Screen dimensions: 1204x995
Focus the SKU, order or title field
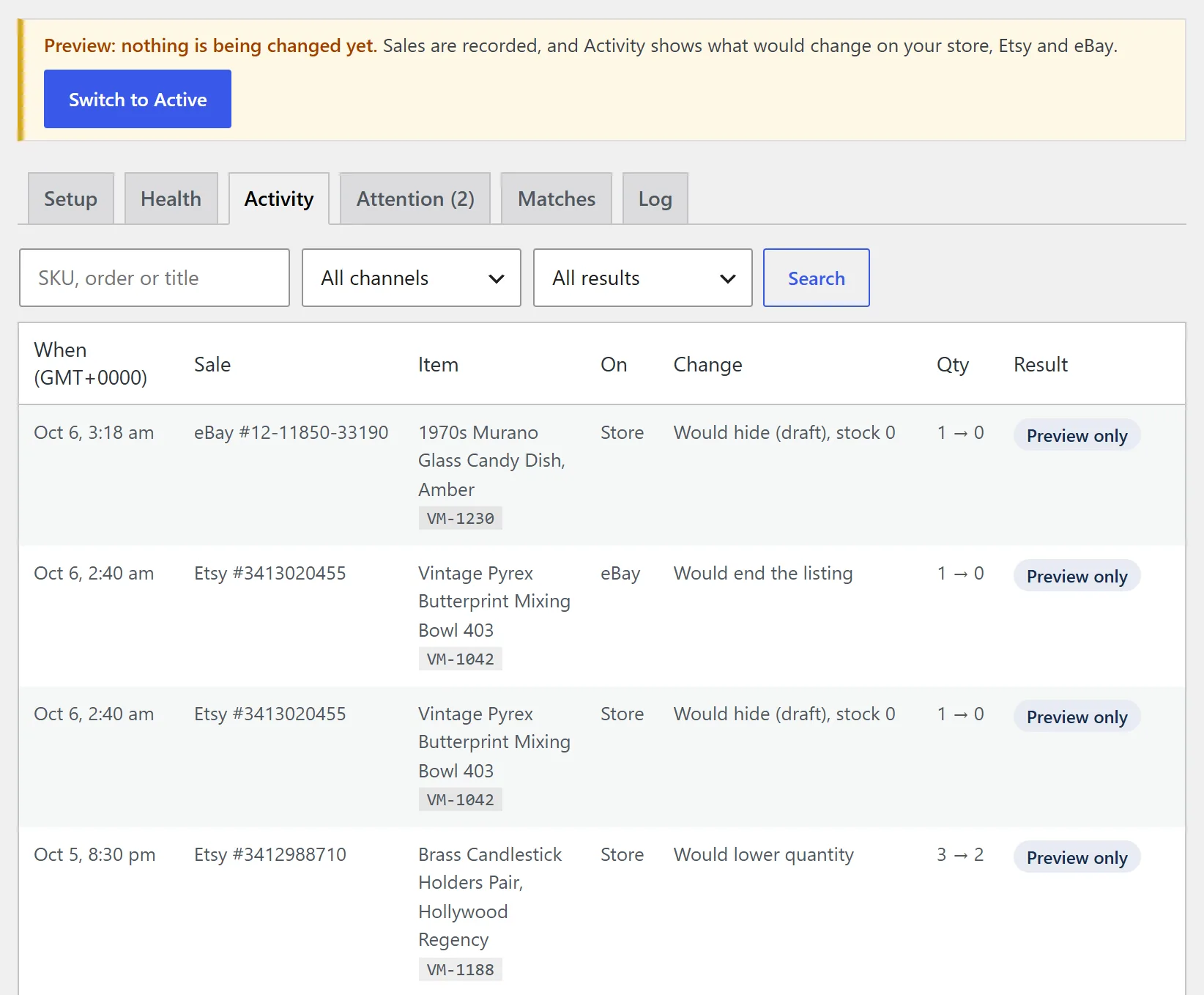(155, 278)
